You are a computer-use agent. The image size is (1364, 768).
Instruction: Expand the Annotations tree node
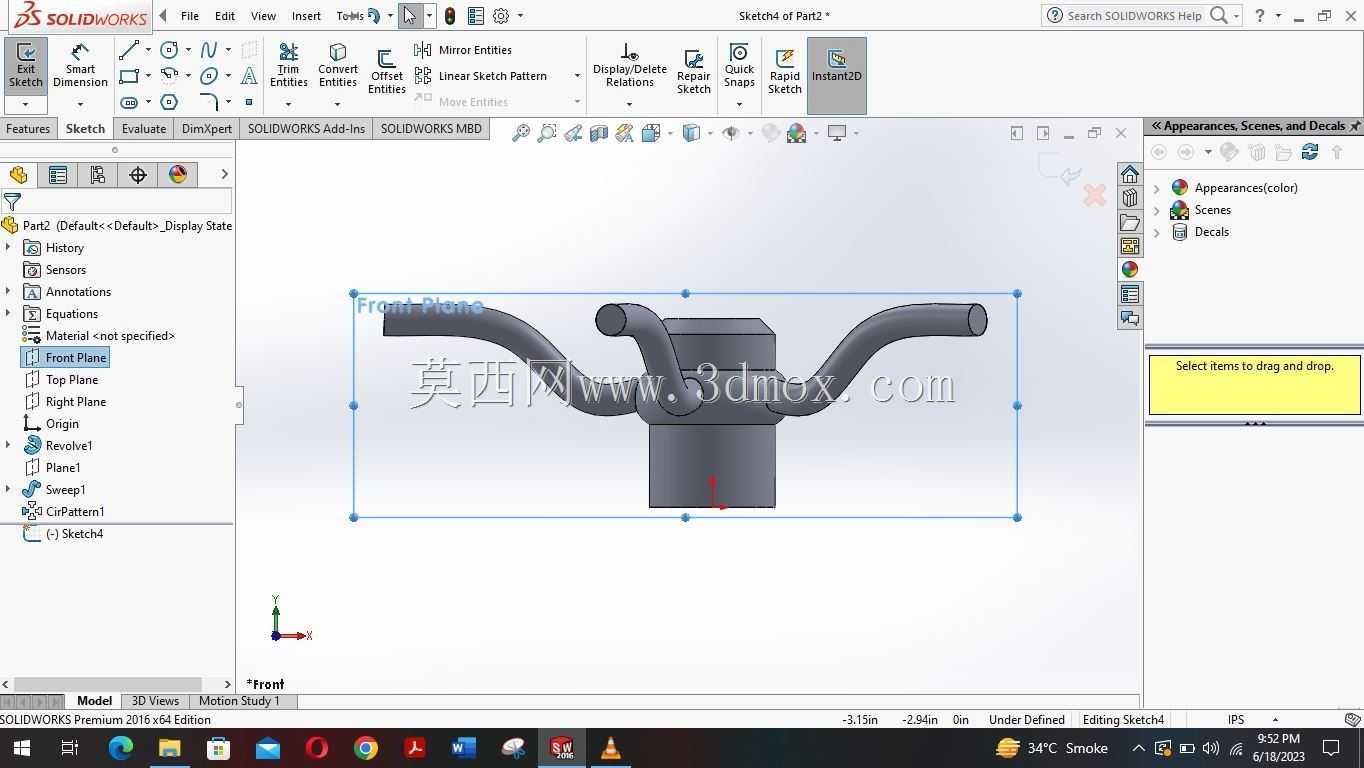pyautogui.click(x=8, y=292)
